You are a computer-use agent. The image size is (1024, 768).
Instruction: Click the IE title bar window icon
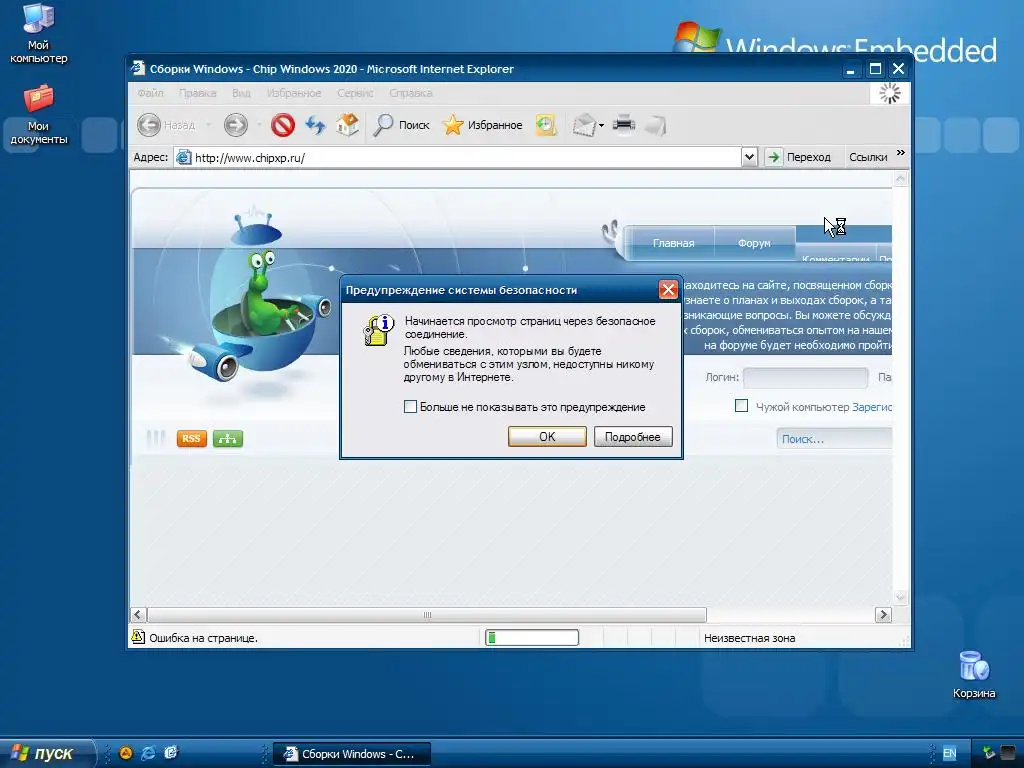tap(138, 68)
